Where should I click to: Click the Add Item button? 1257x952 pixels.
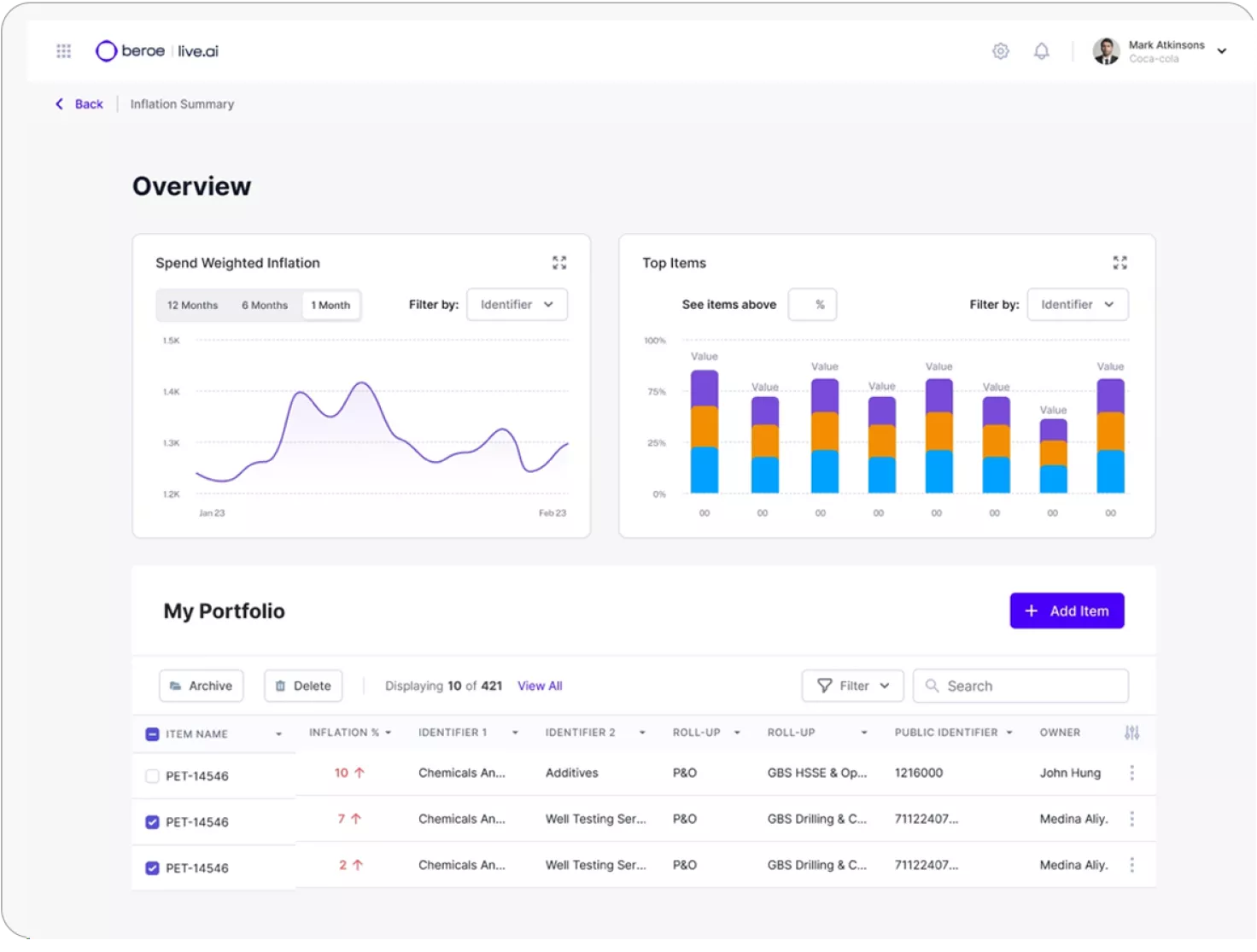[1067, 610]
